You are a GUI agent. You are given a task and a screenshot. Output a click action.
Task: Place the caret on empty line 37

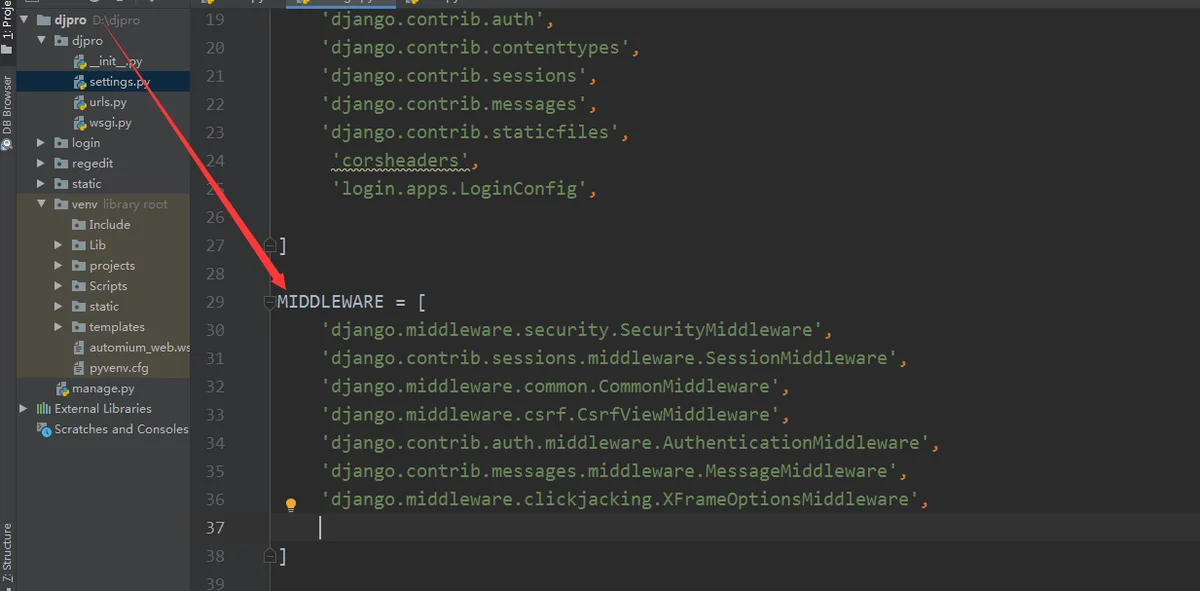tap(735, 527)
